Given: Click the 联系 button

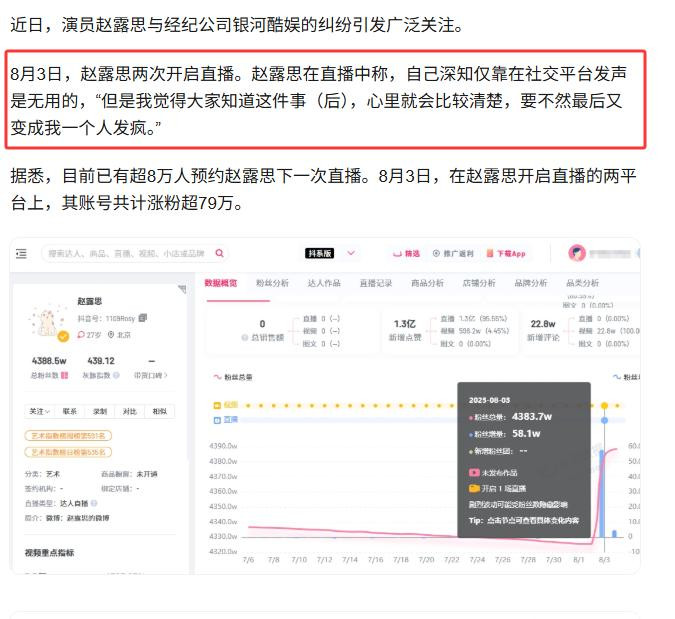Looking at the screenshot, I should [69, 411].
